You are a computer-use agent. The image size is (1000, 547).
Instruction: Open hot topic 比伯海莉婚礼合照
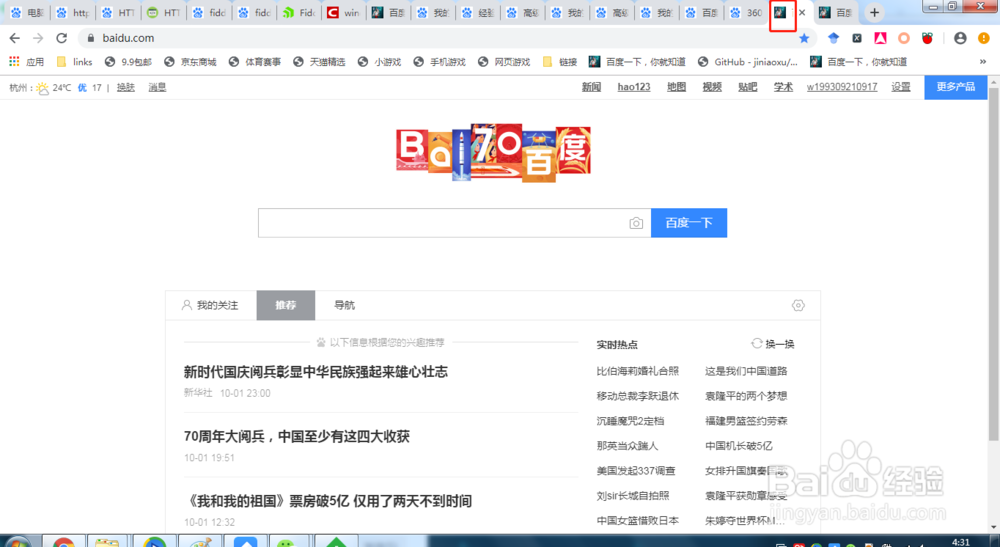pyautogui.click(x=638, y=371)
